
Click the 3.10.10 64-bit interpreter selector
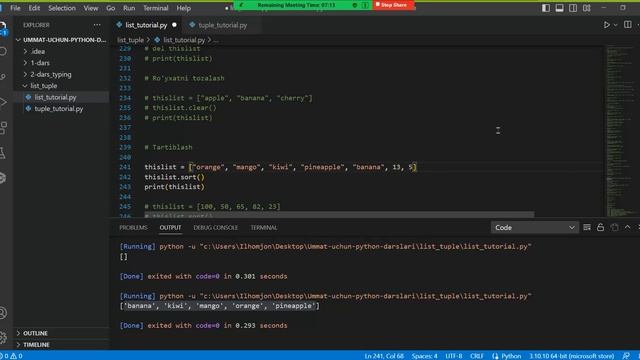pos(571,356)
